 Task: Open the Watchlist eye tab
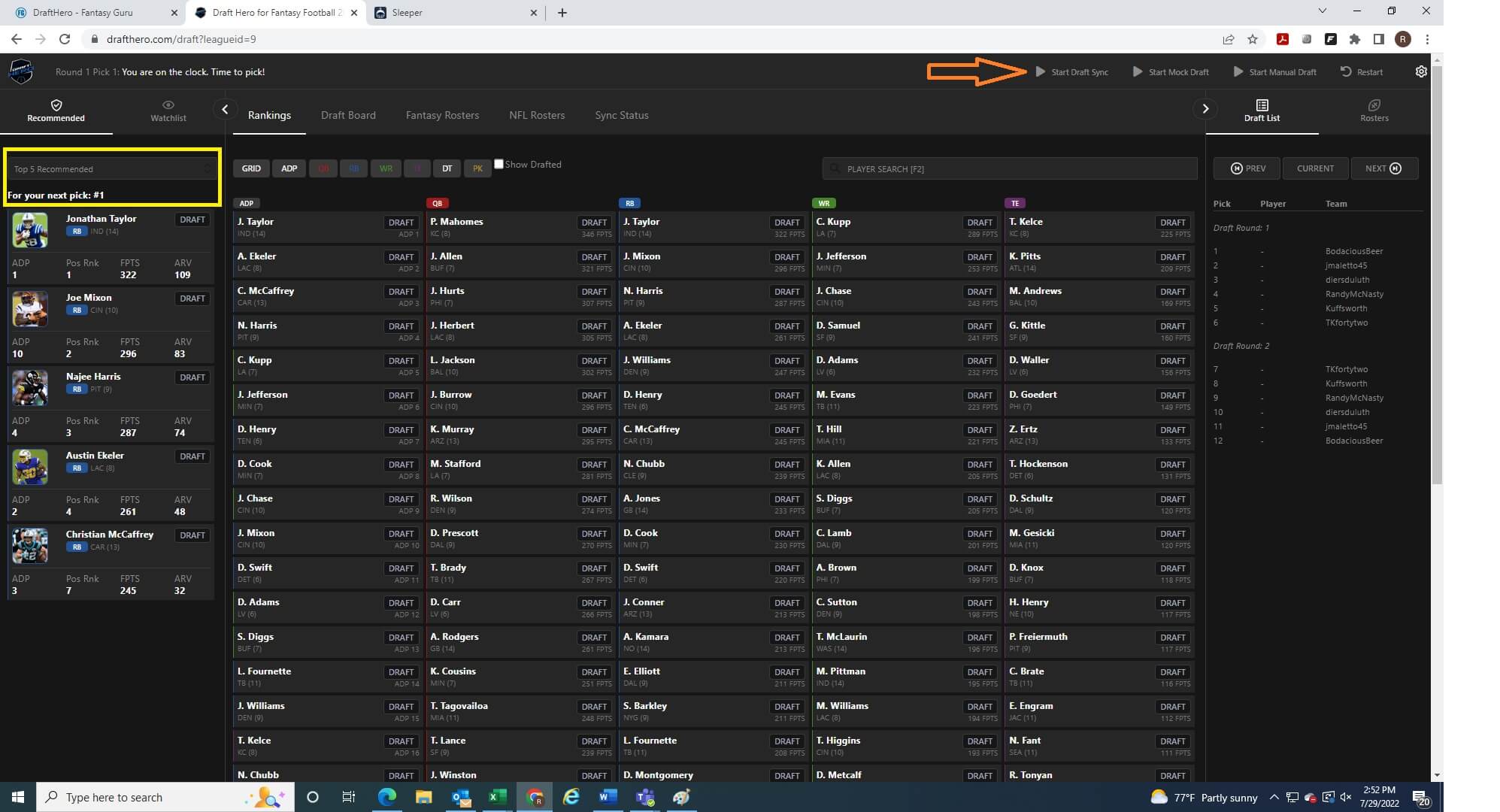point(168,111)
